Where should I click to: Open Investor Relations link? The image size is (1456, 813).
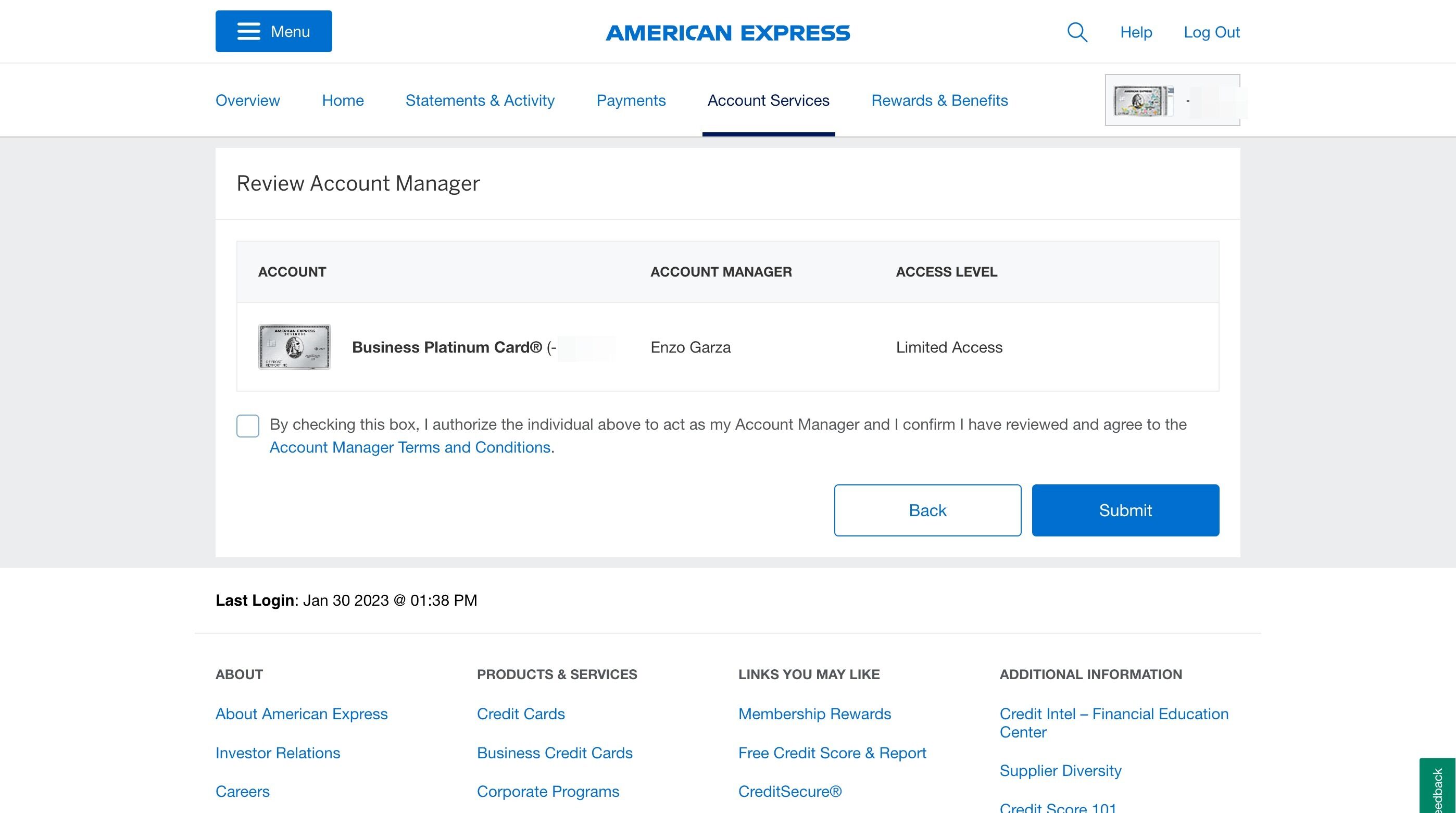click(x=278, y=753)
